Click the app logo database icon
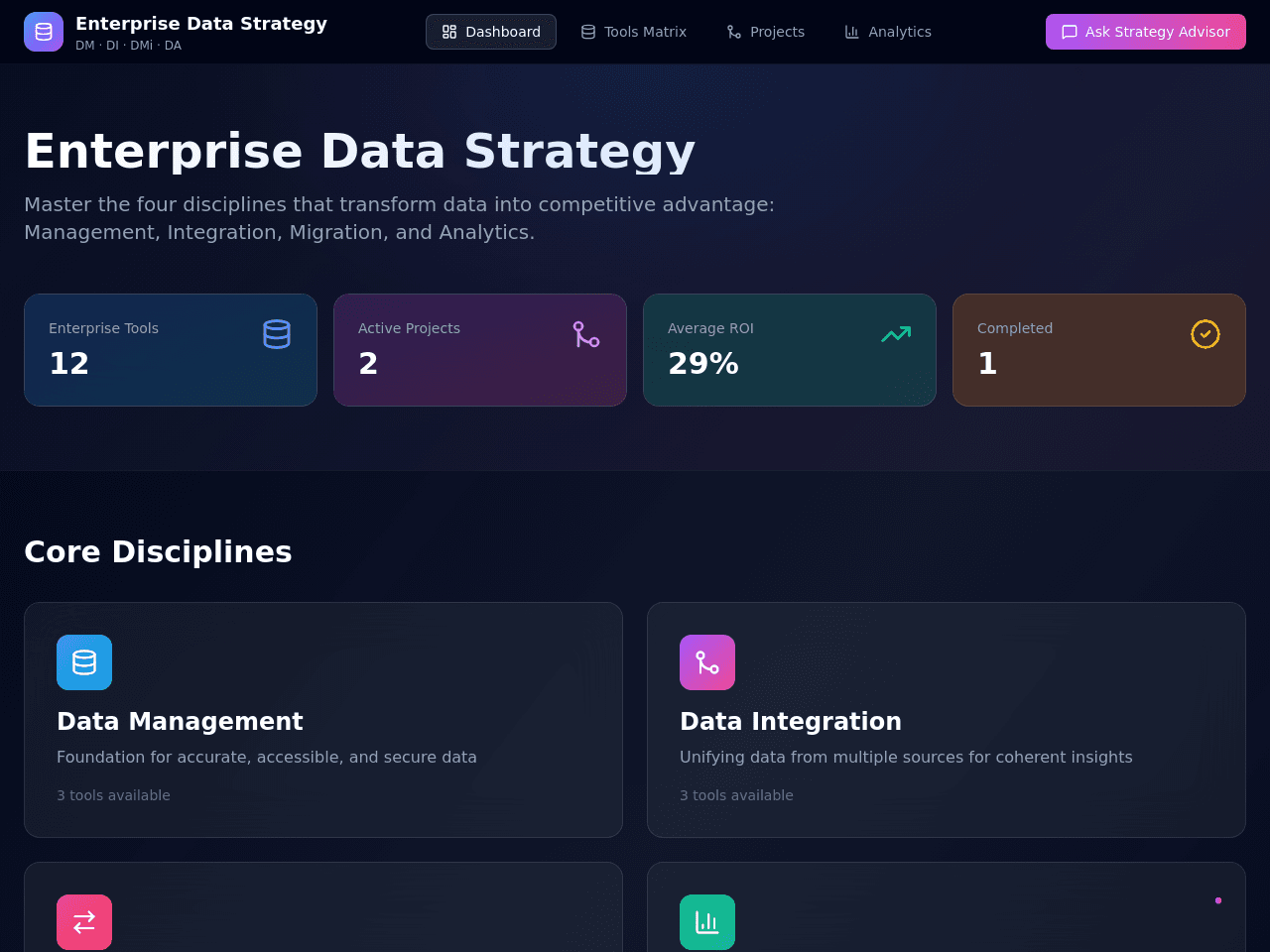This screenshot has width=1270, height=952. point(44,32)
